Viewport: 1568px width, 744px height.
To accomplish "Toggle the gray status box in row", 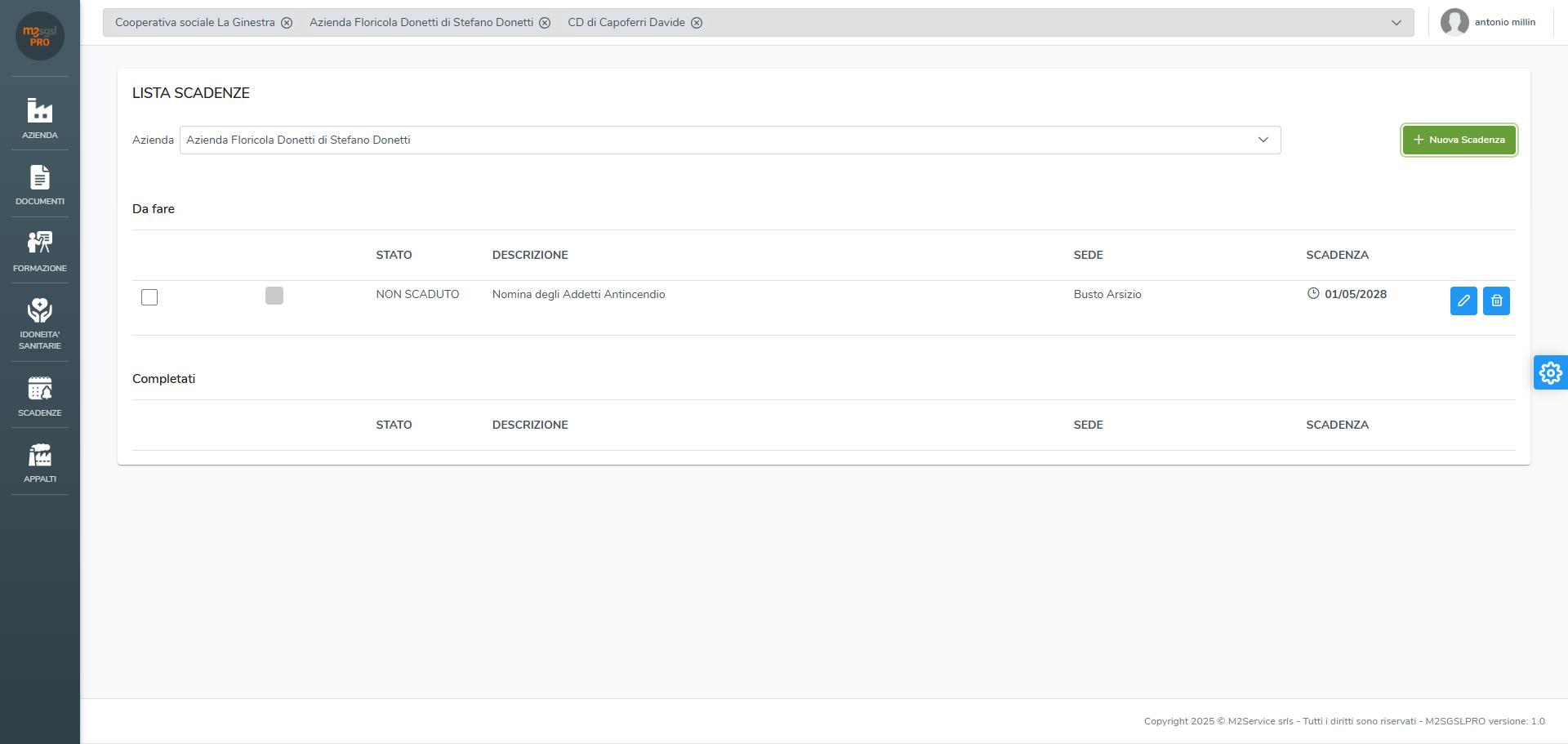I will click(274, 296).
